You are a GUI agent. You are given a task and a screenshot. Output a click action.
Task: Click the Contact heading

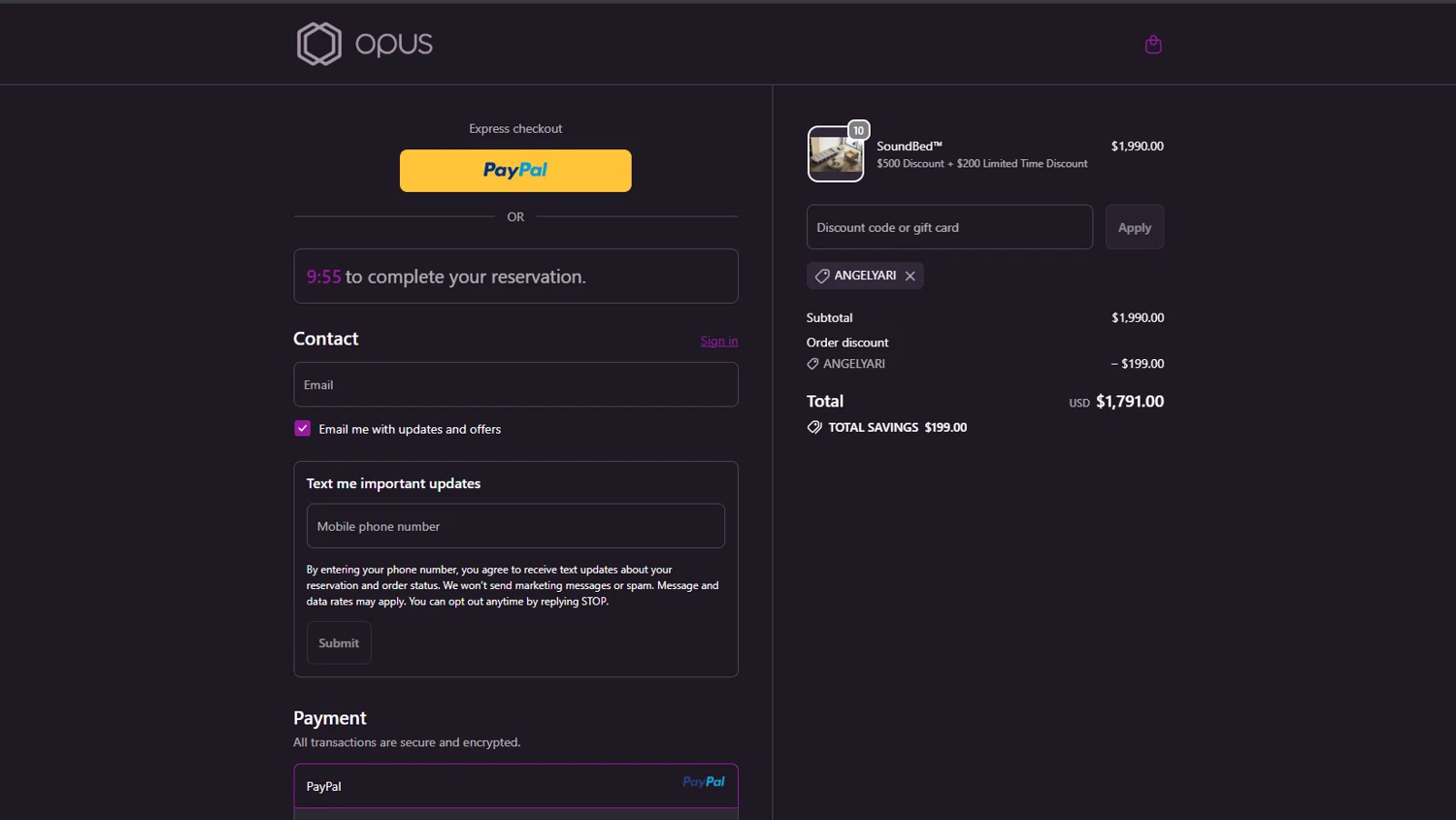click(326, 339)
